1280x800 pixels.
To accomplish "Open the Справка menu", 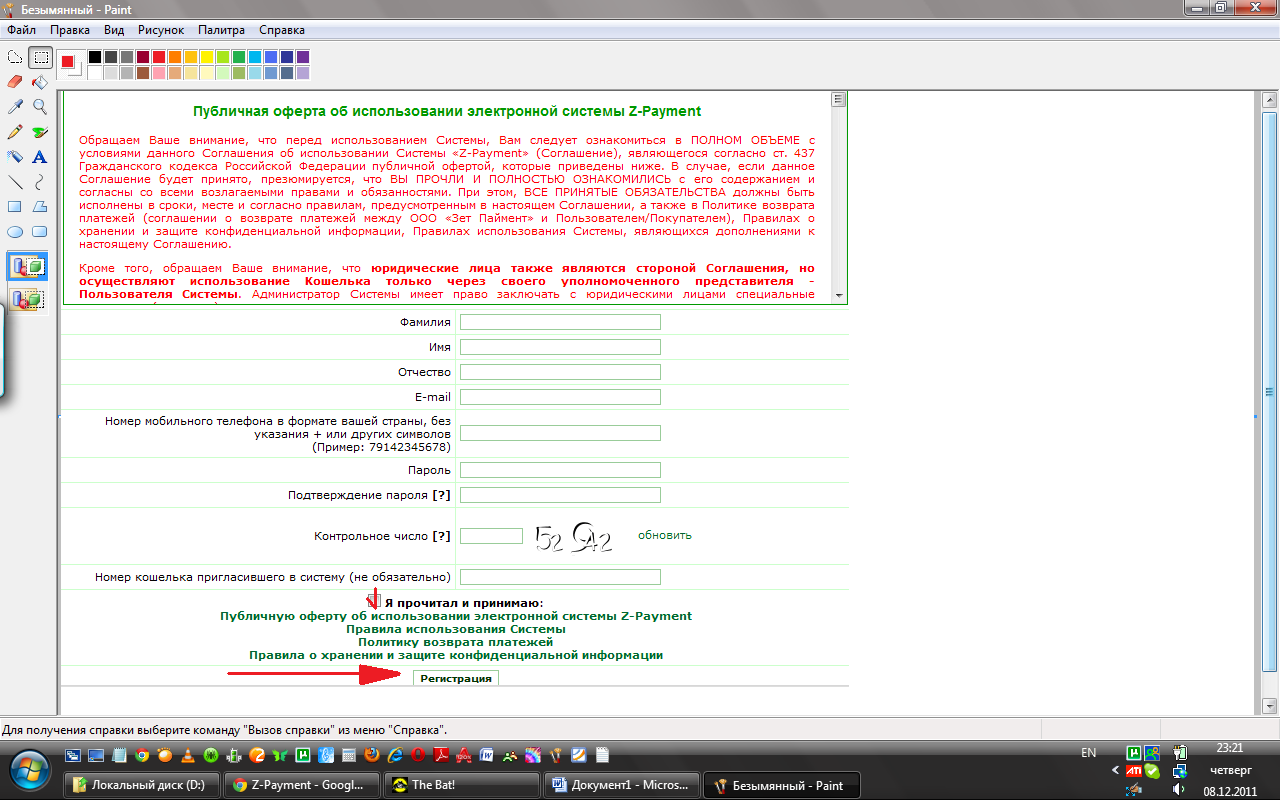I will point(282,30).
